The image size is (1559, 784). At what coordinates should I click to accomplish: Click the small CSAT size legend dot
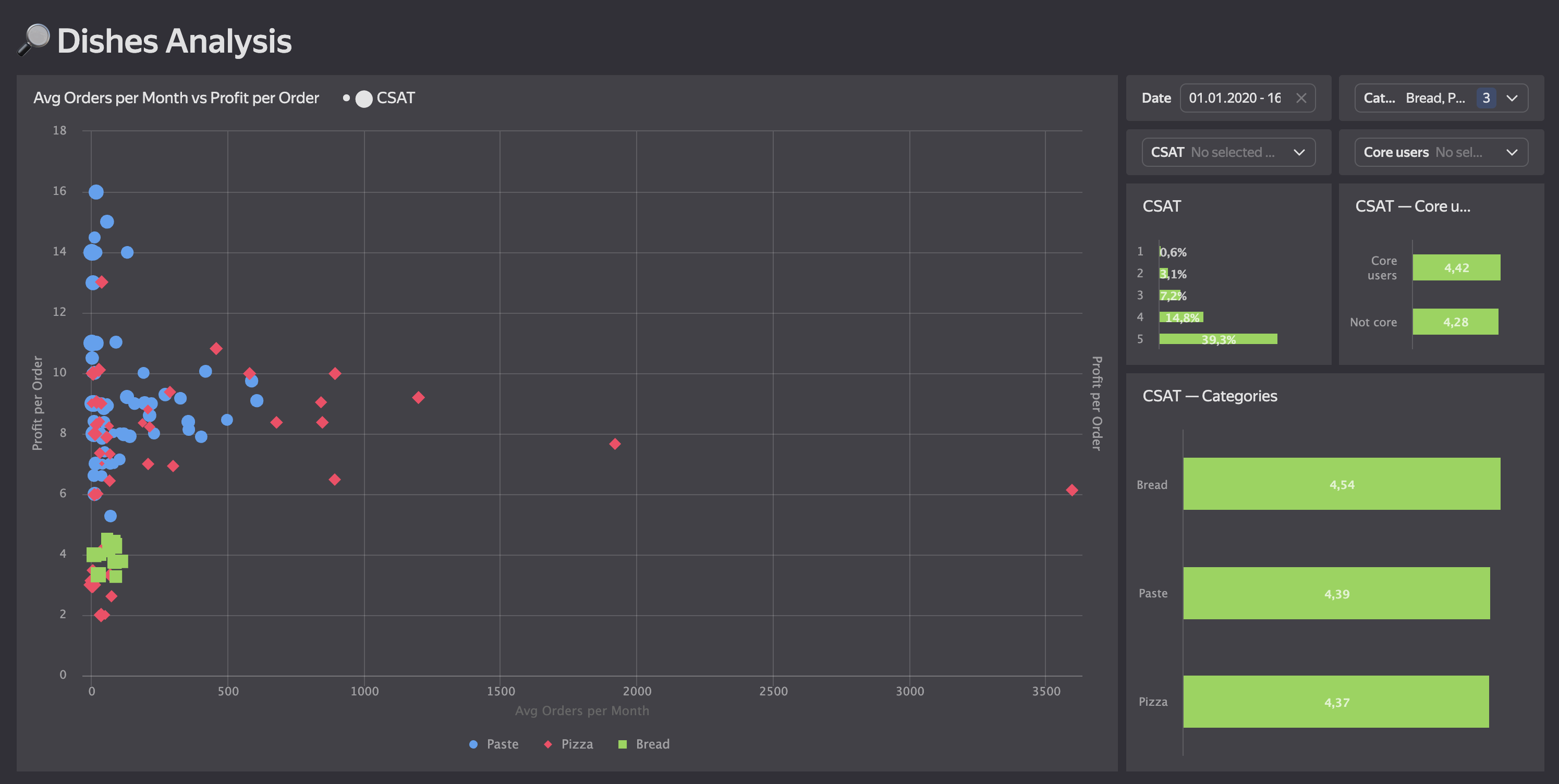346,98
